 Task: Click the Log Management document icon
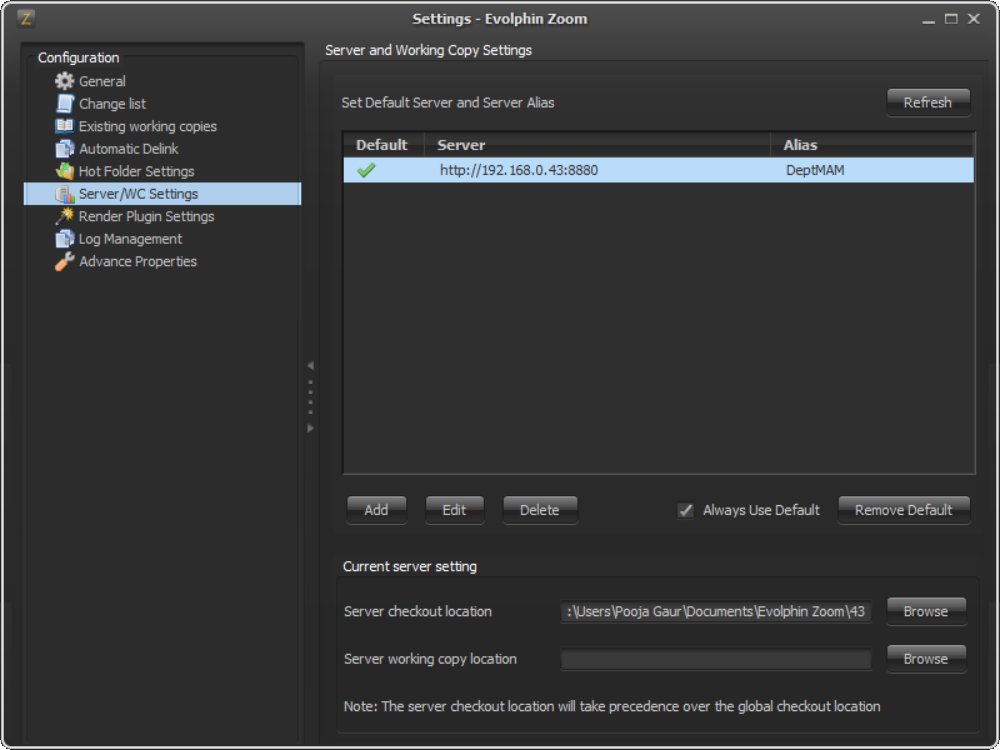click(64, 239)
